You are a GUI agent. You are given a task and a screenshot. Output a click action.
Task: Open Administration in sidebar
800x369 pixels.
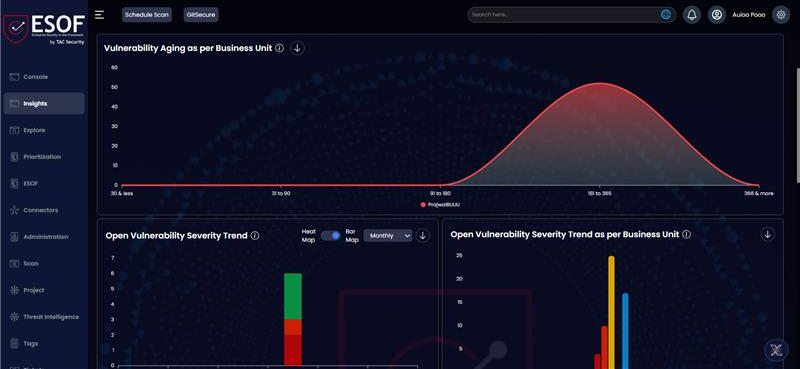44,237
